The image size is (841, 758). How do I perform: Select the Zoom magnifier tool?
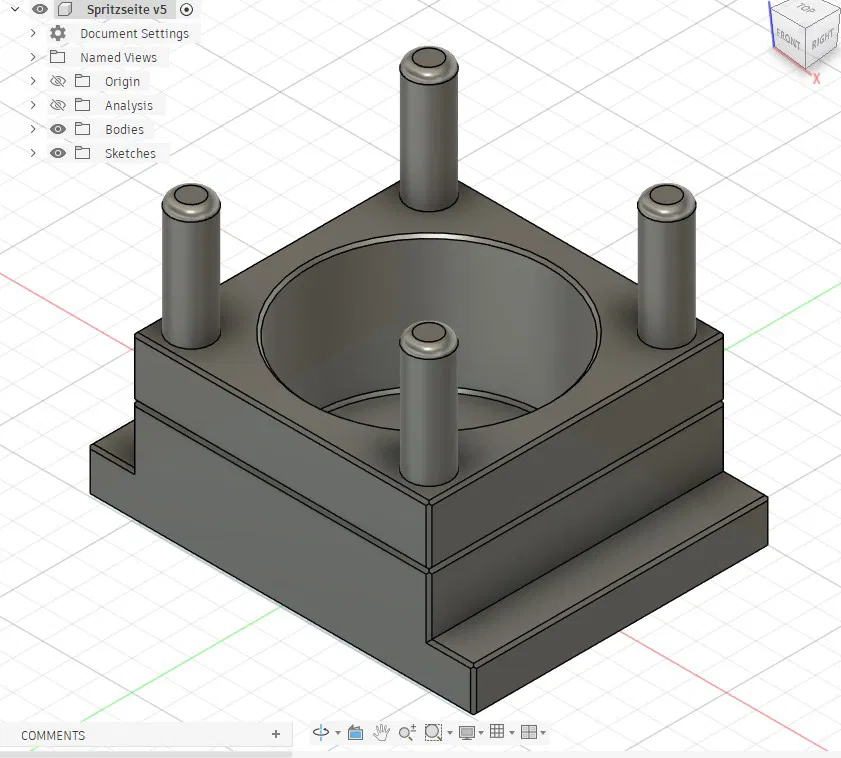[407, 732]
